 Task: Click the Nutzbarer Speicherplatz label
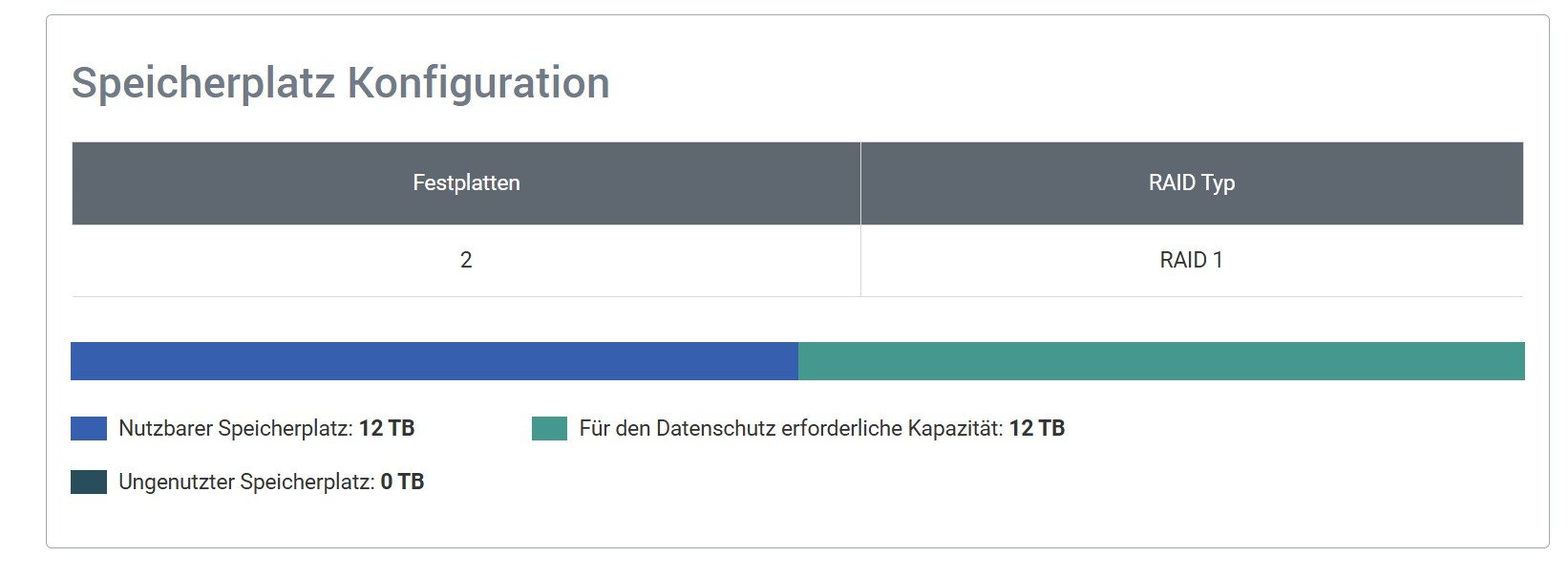[x=236, y=428]
